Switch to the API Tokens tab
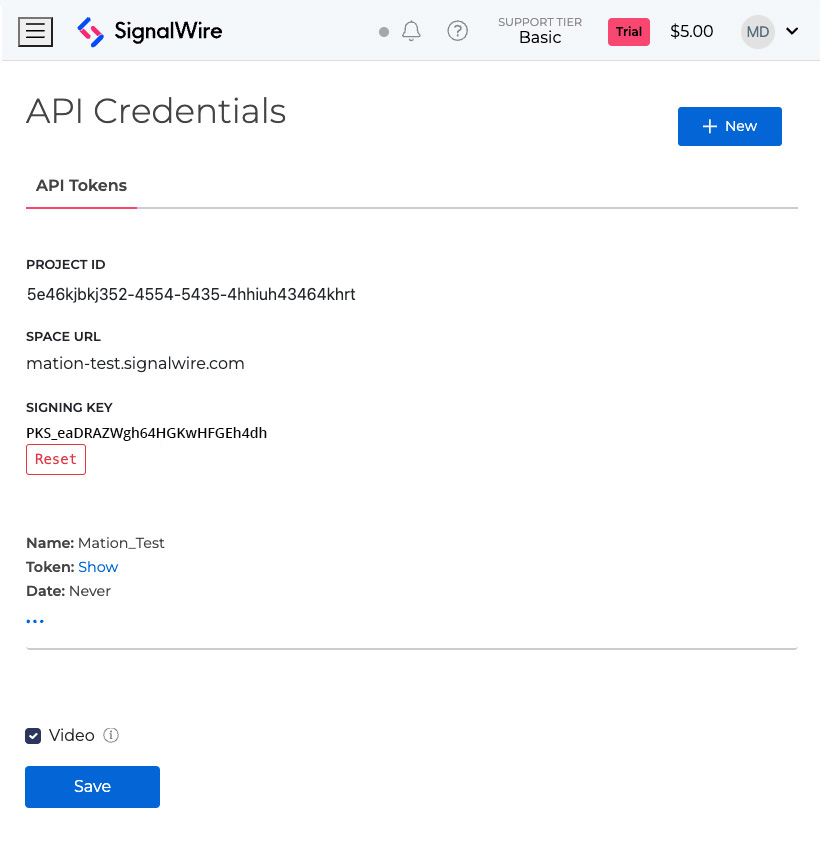This screenshot has height=864, width=820. pos(82,186)
